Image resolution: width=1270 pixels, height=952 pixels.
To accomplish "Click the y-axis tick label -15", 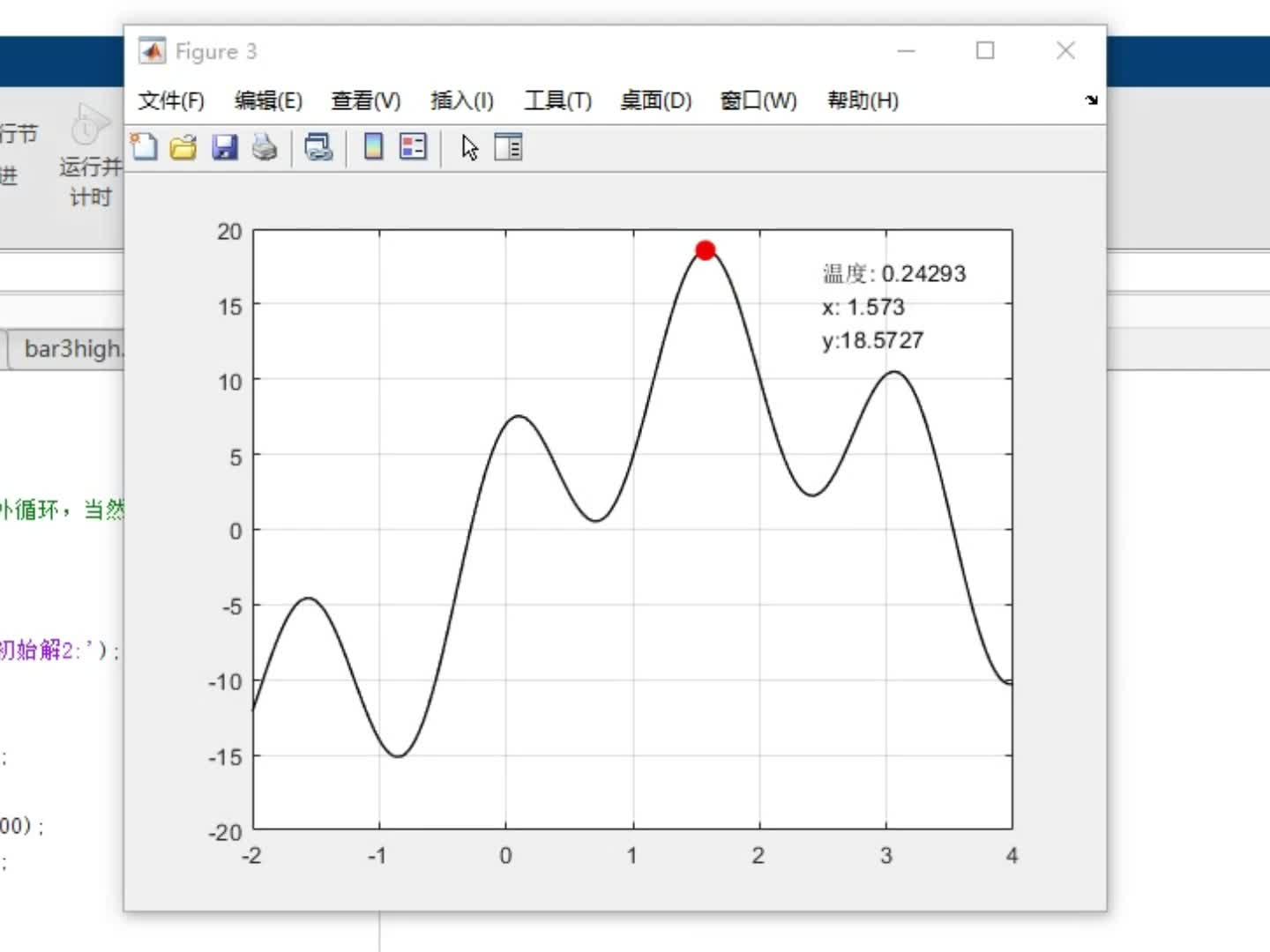I will [226, 757].
